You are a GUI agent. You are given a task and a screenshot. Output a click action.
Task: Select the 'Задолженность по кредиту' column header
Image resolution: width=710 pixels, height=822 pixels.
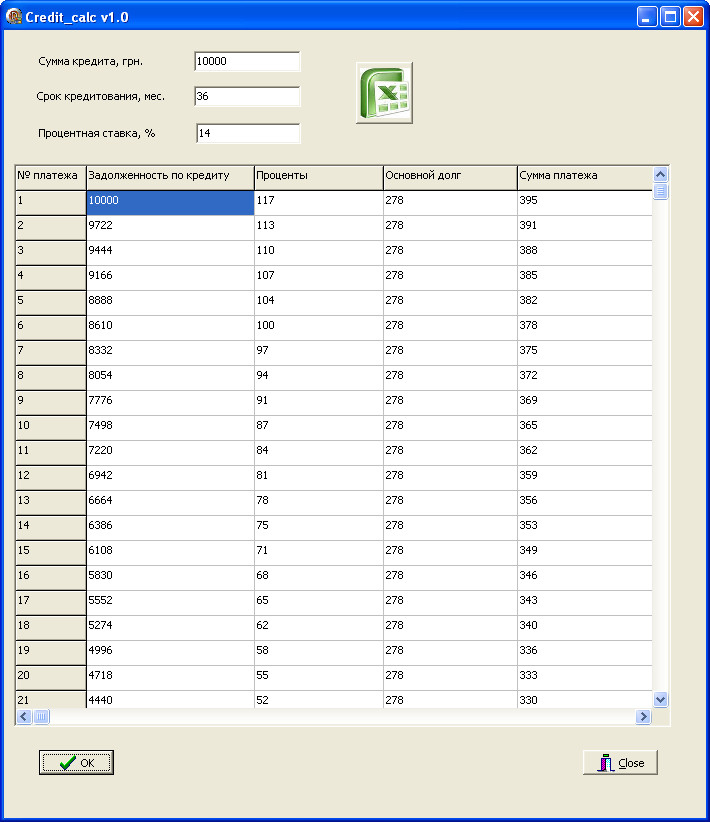point(170,176)
